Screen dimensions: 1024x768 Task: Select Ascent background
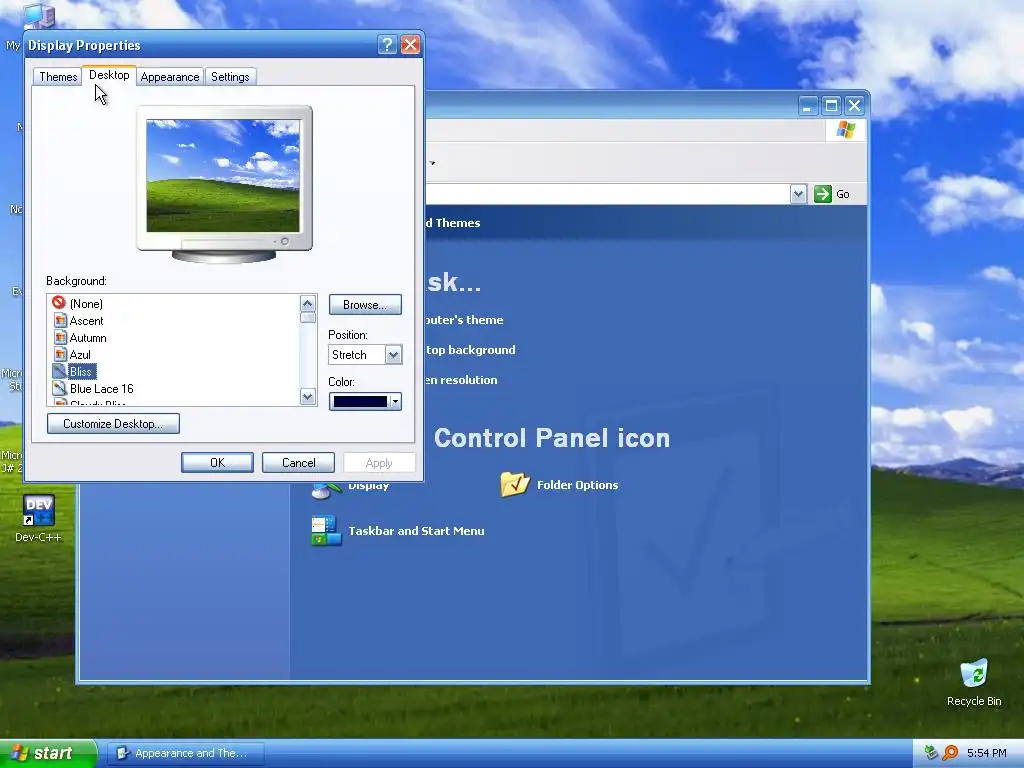pyautogui.click(x=86, y=321)
